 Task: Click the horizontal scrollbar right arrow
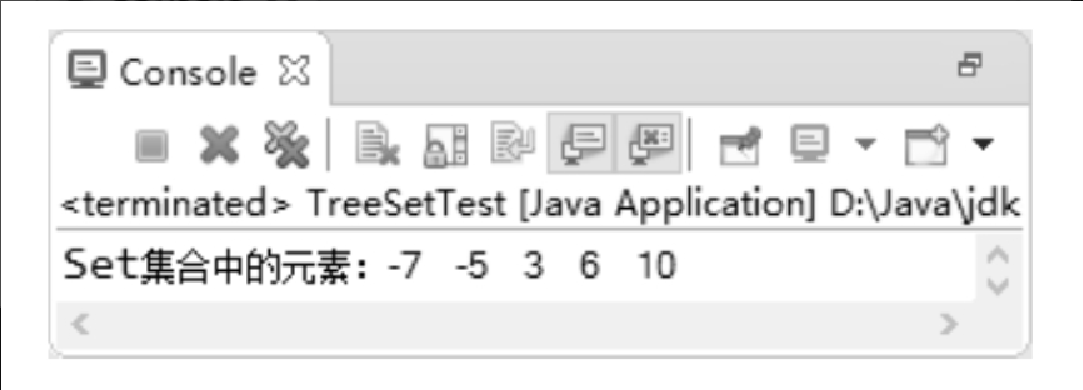(950, 323)
